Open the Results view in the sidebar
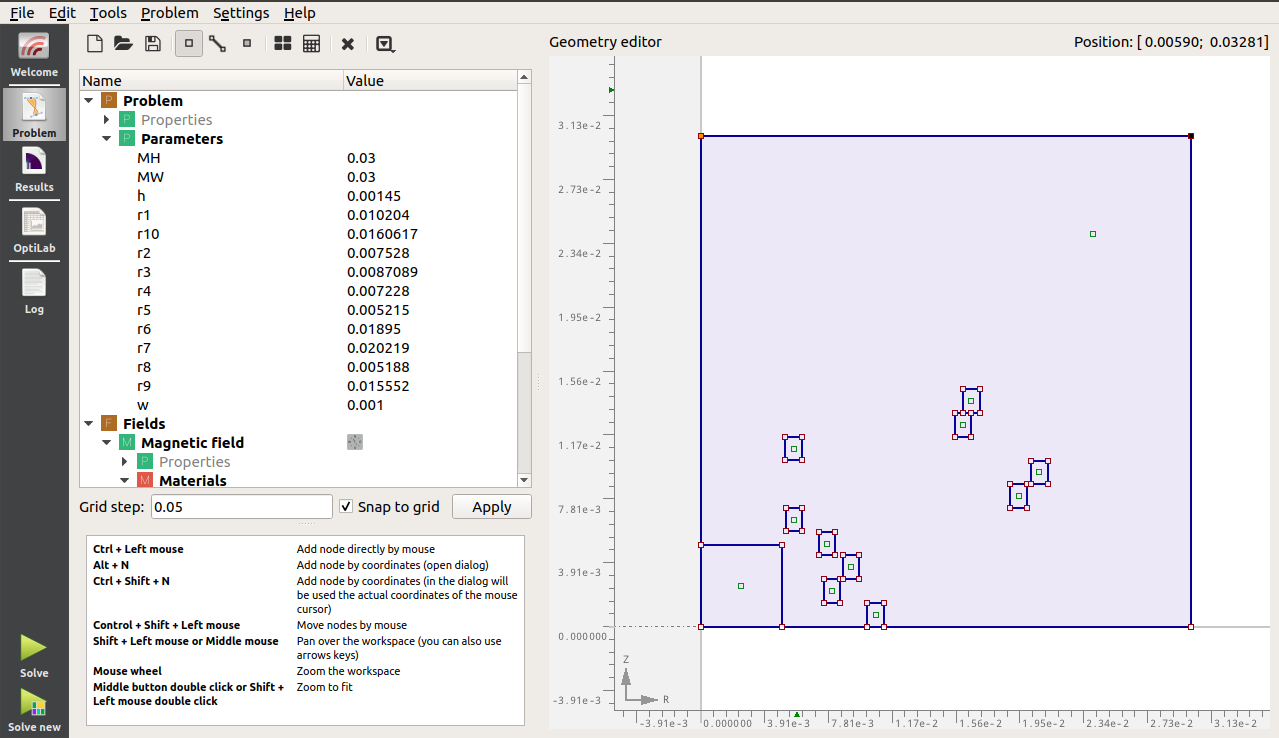 [34, 169]
